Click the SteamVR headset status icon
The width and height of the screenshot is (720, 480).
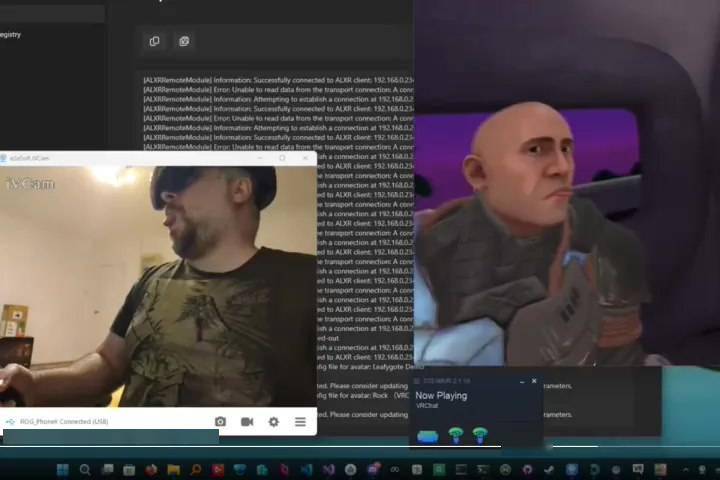pos(428,435)
